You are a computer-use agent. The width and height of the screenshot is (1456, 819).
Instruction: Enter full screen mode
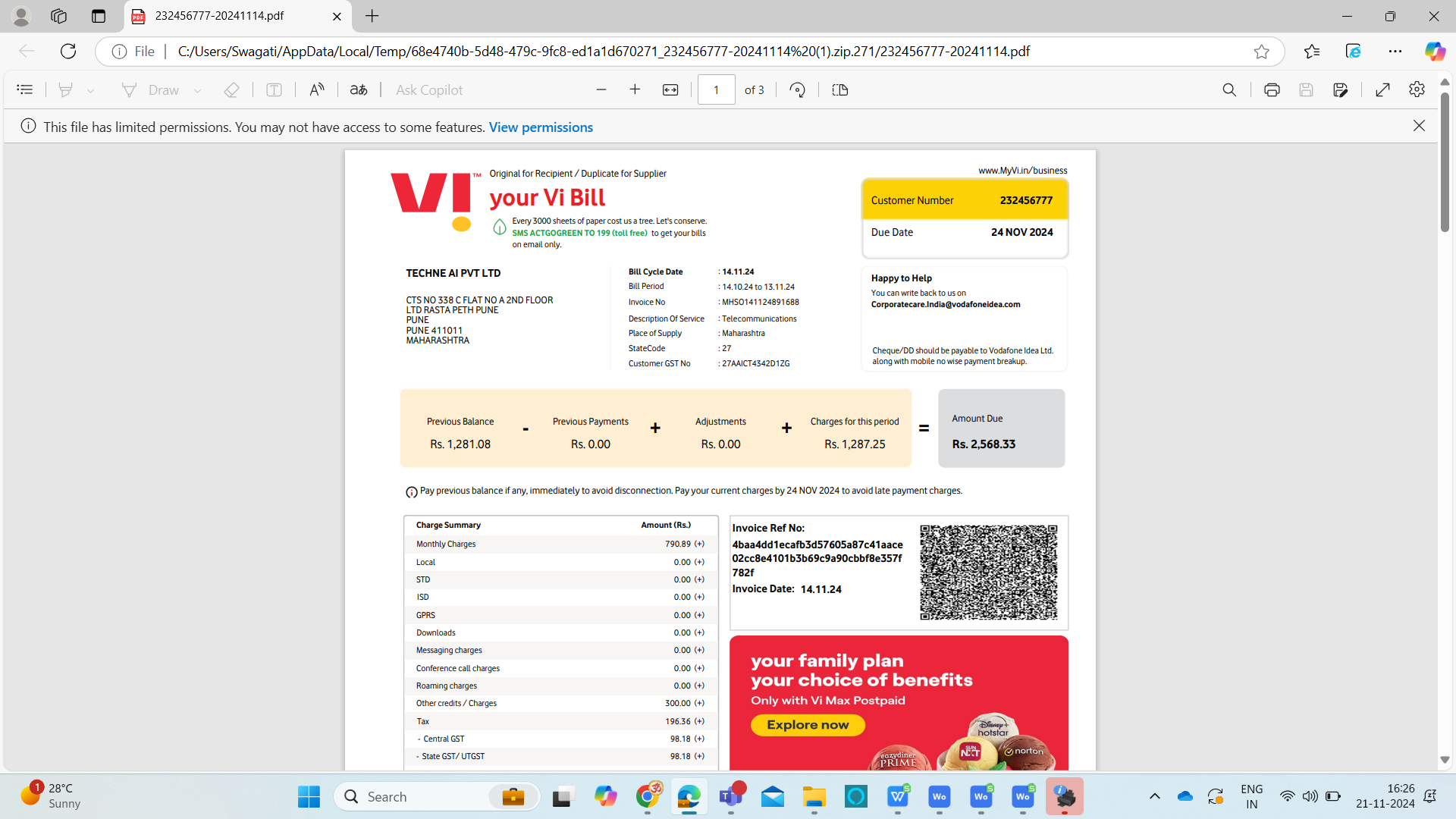pyautogui.click(x=1382, y=90)
